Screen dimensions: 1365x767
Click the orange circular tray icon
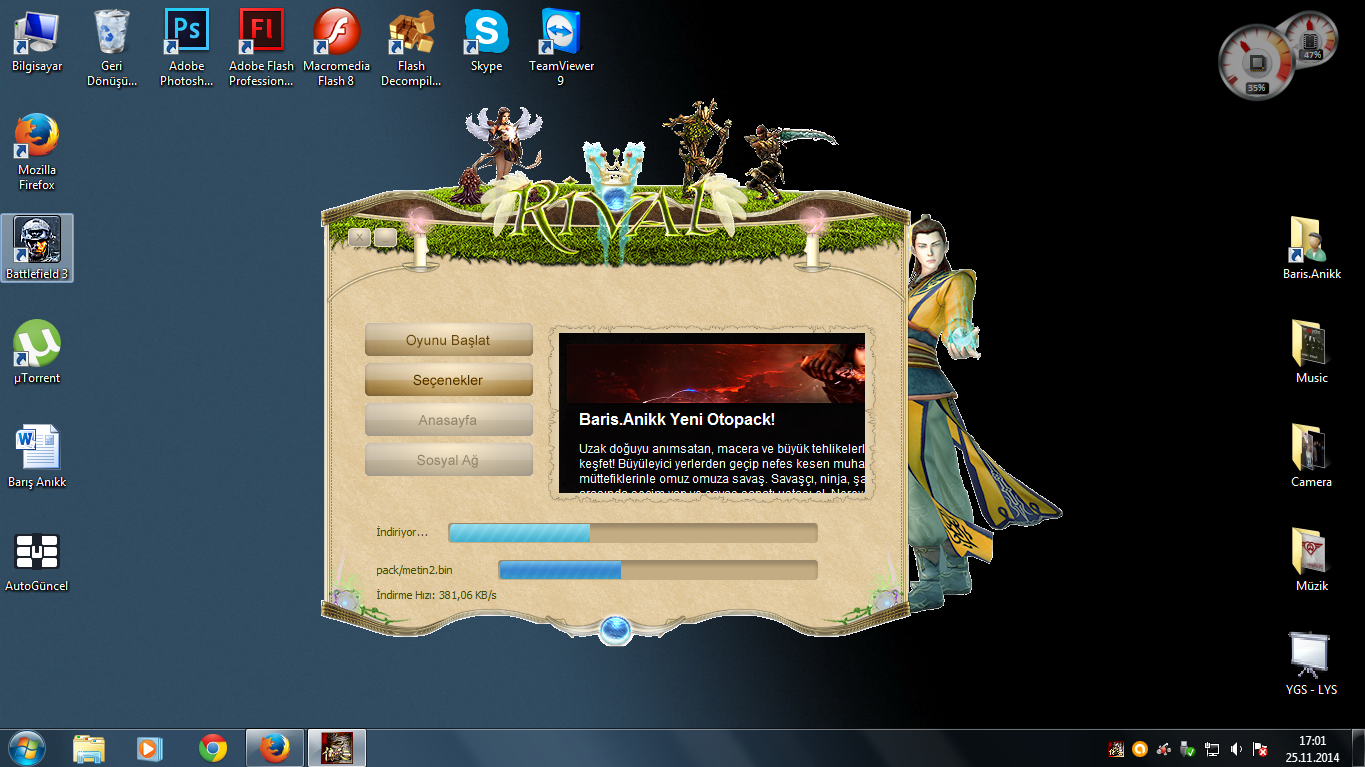pos(1140,749)
